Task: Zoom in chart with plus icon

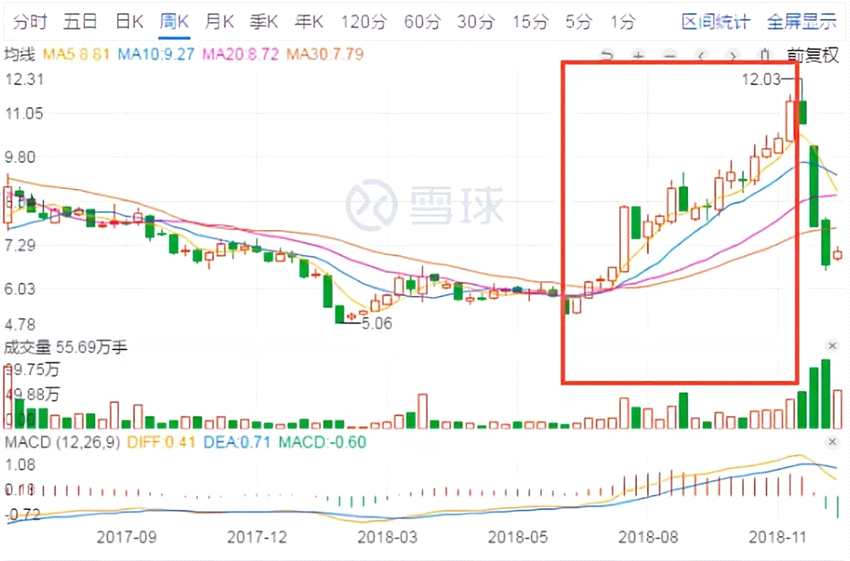Action: 639,55
